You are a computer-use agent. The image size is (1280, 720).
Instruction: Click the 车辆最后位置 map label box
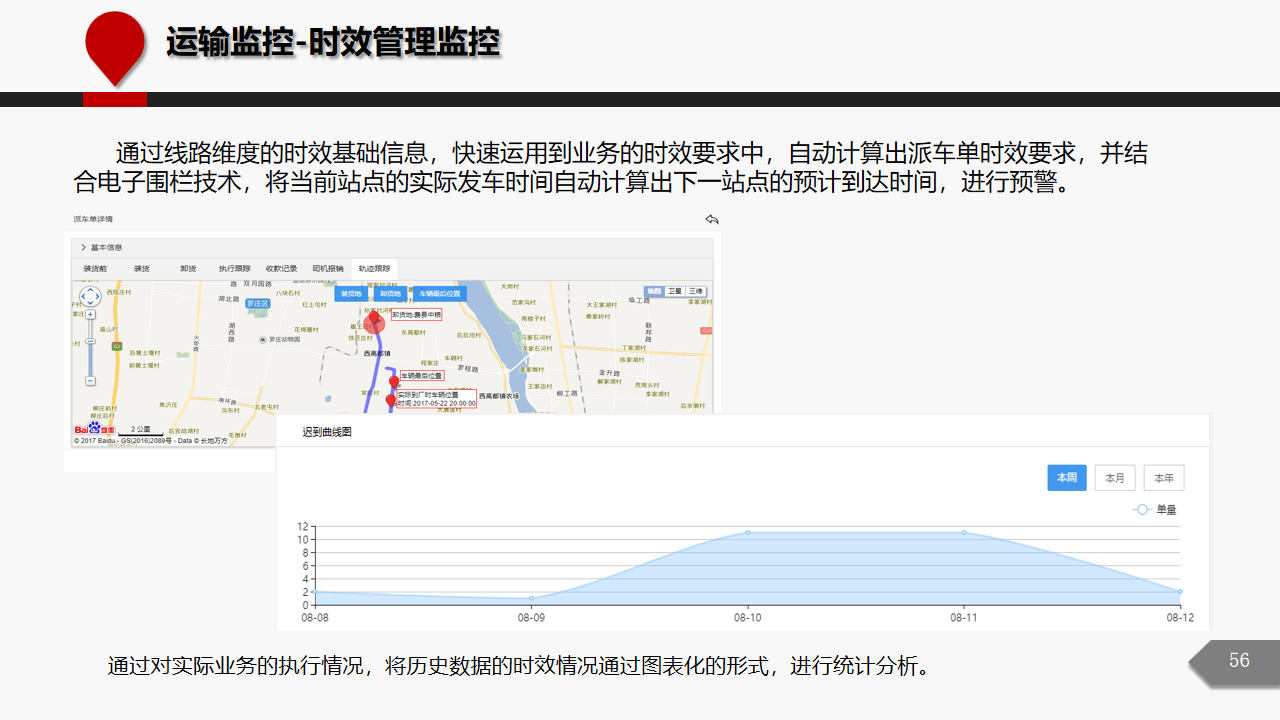(x=422, y=376)
